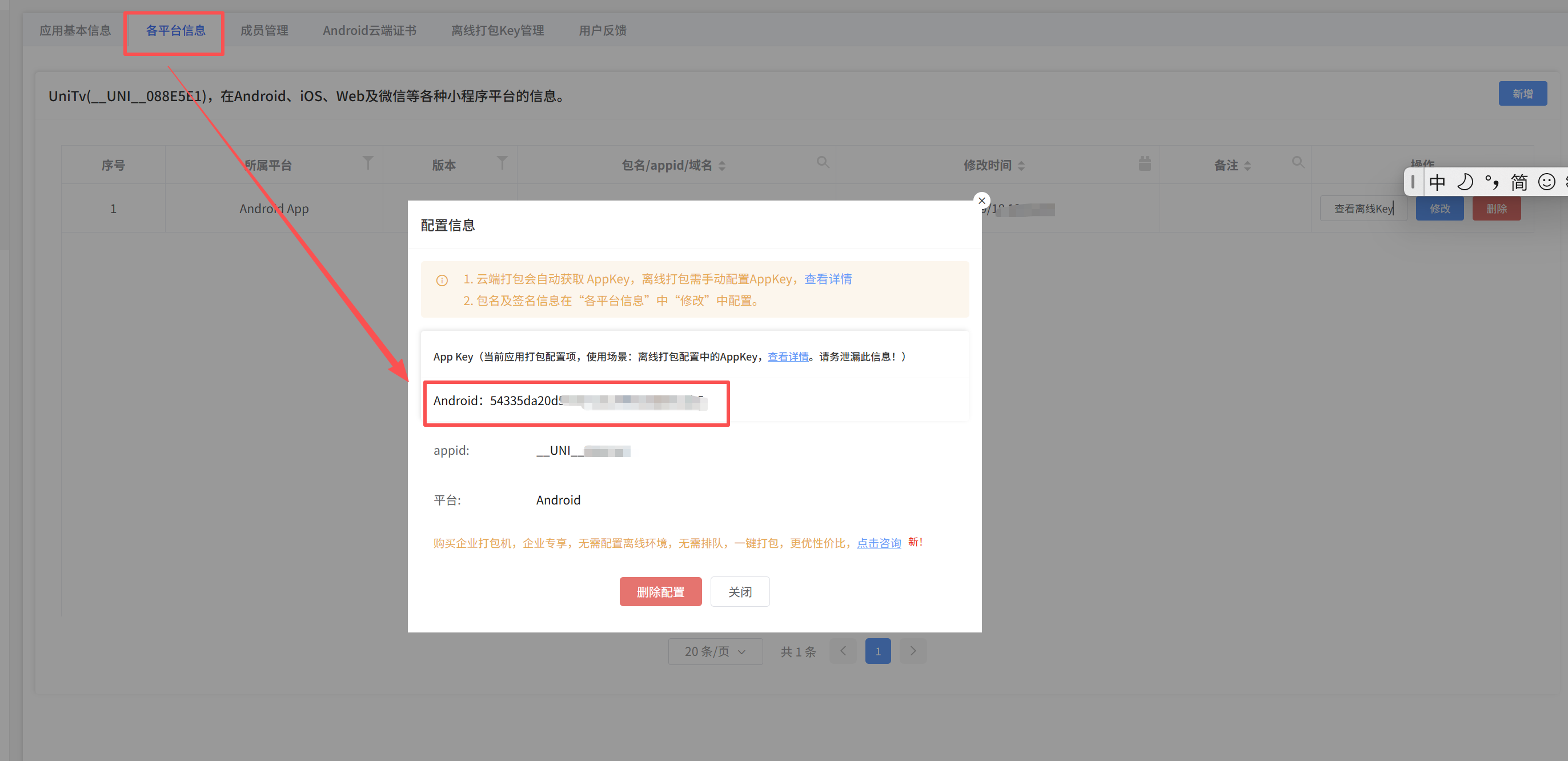The width and height of the screenshot is (1568, 761).
Task: Click the 关闭 button in dialog
Action: (740, 592)
